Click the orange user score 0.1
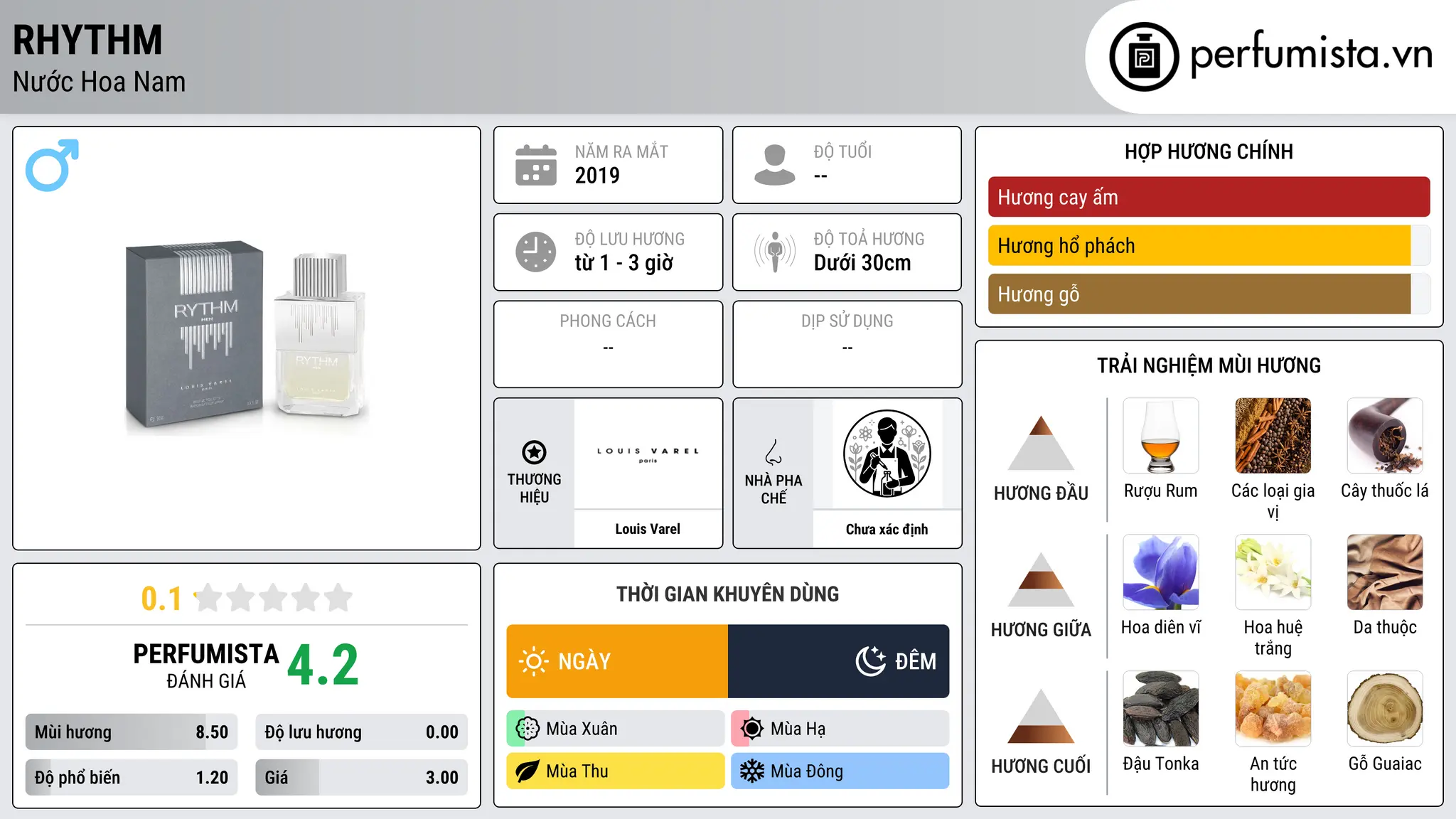1456x819 pixels. [x=161, y=599]
